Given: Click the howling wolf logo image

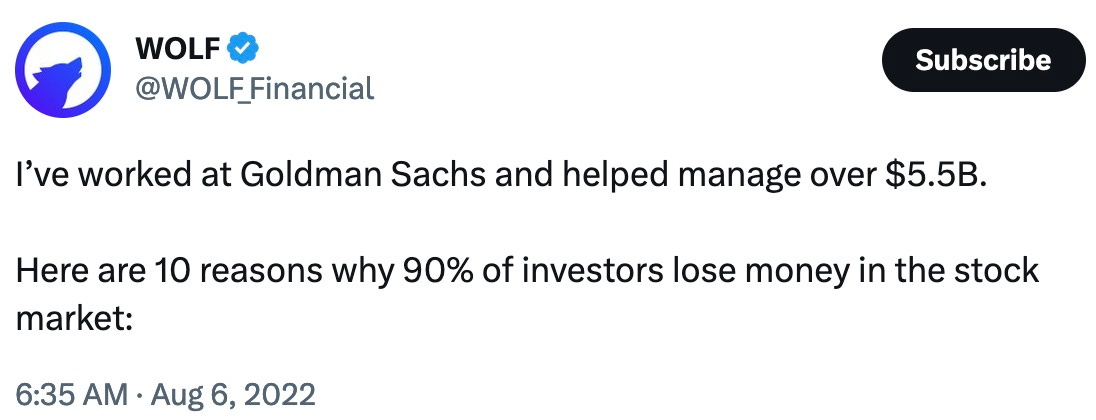Looking at the screenshot, I should coord(64,70).
